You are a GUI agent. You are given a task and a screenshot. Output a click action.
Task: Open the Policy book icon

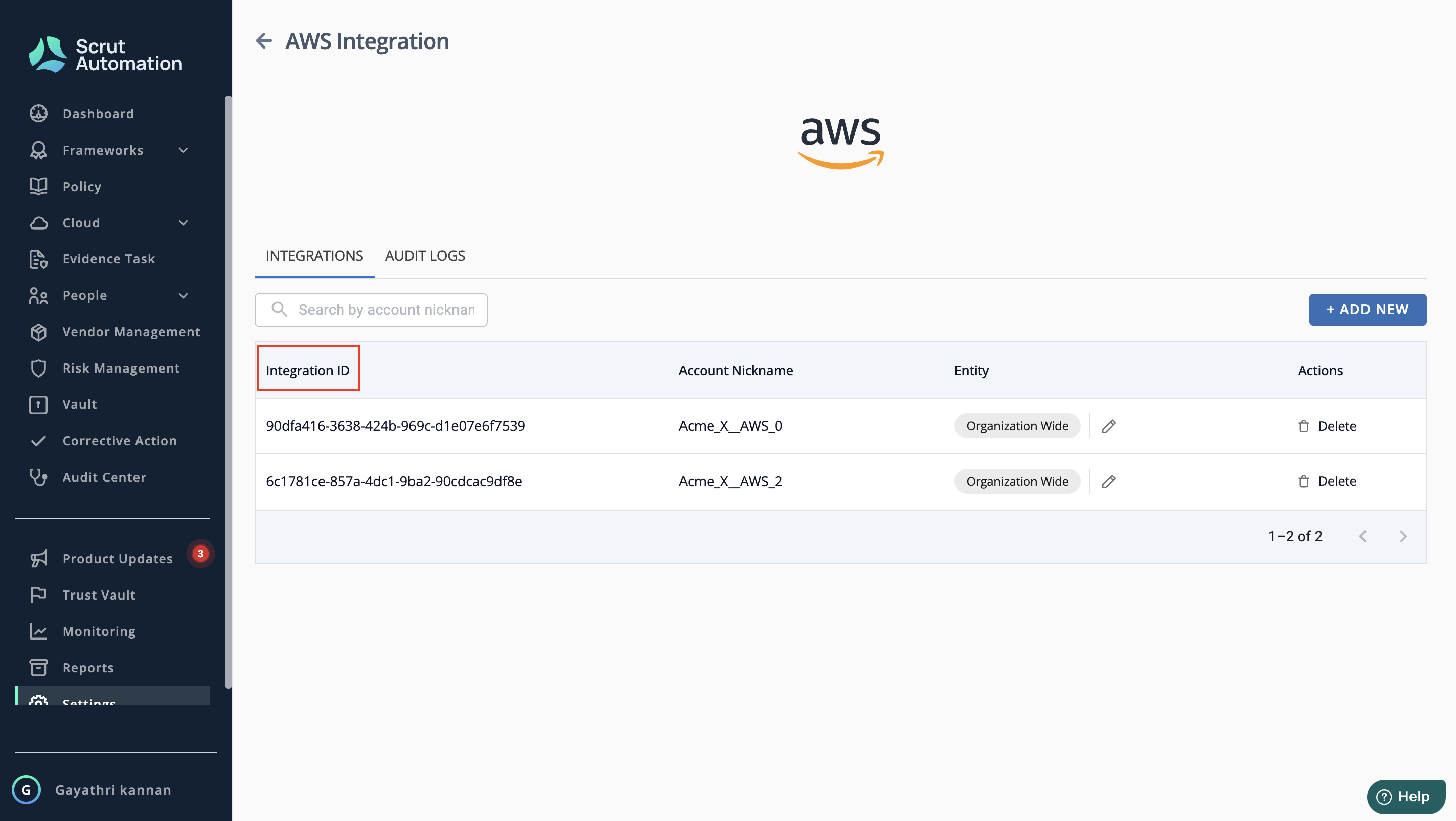pyautogui.click(x=38, y=186)
